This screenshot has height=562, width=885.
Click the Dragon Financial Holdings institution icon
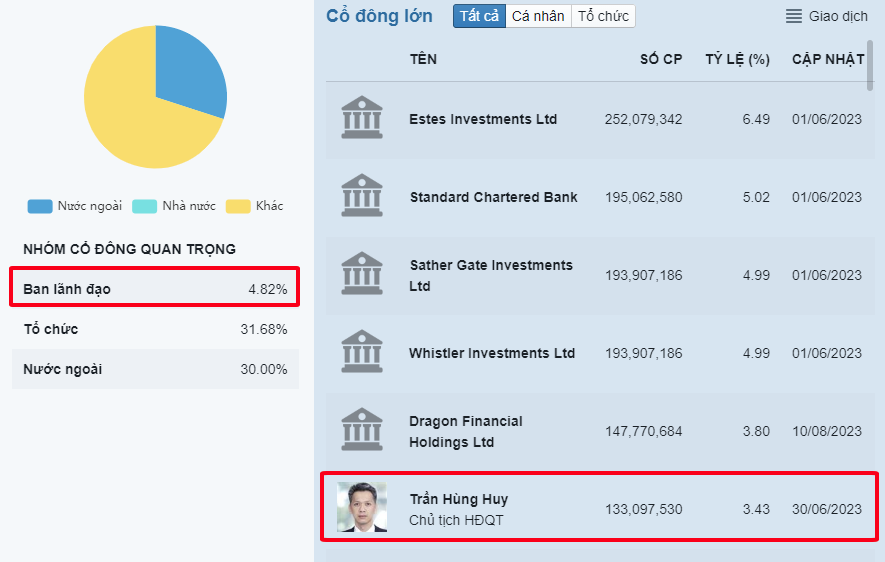pyautogui.click(x=361, y=430)
